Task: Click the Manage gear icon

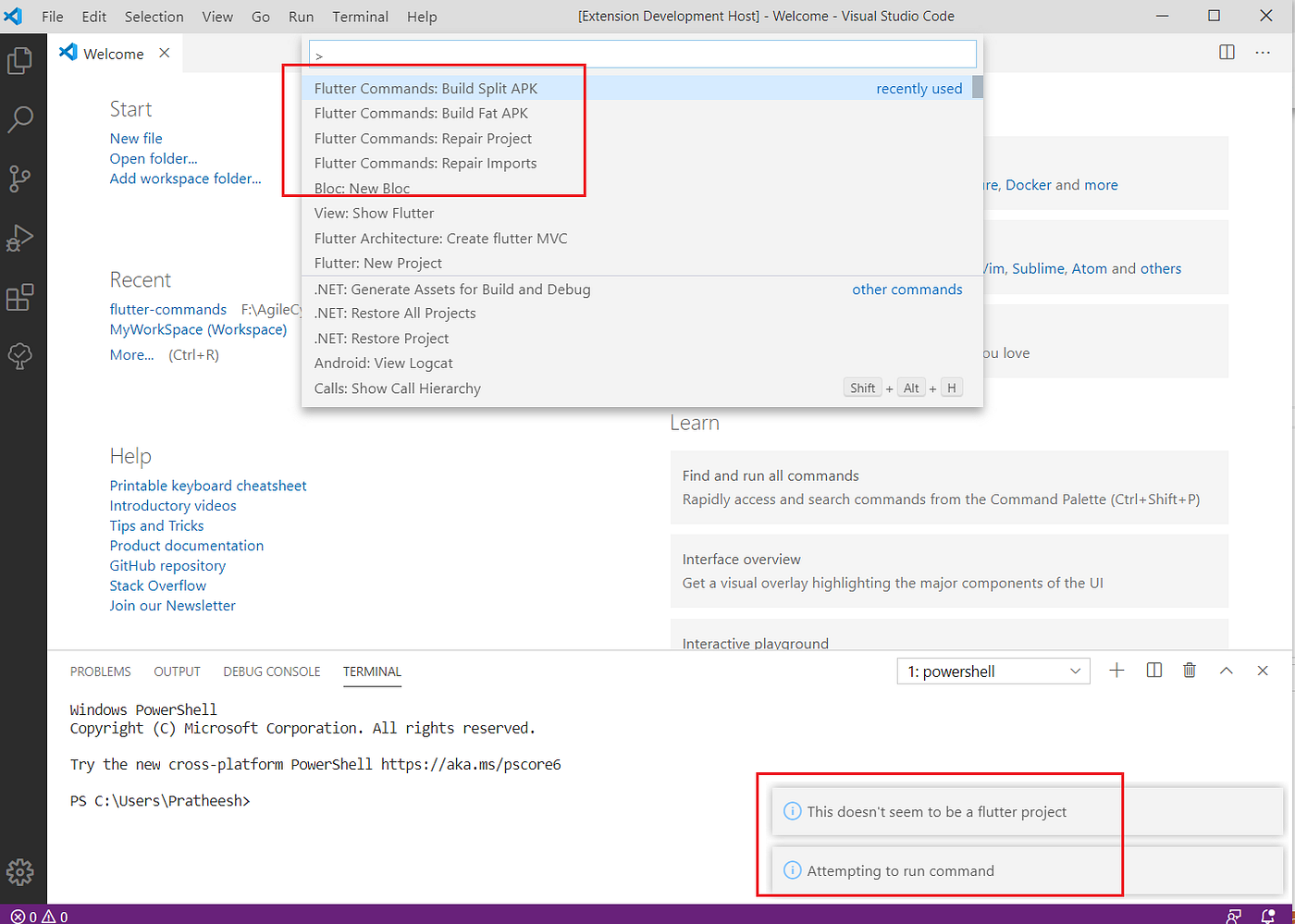Action: pos(20,871)
